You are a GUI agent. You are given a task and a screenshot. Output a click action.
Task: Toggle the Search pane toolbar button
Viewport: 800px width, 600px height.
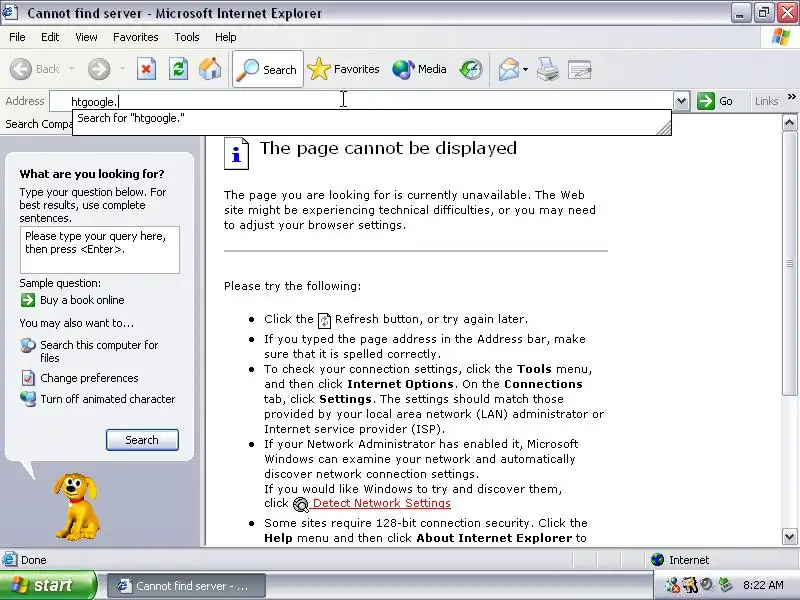[x=268, y=69]
